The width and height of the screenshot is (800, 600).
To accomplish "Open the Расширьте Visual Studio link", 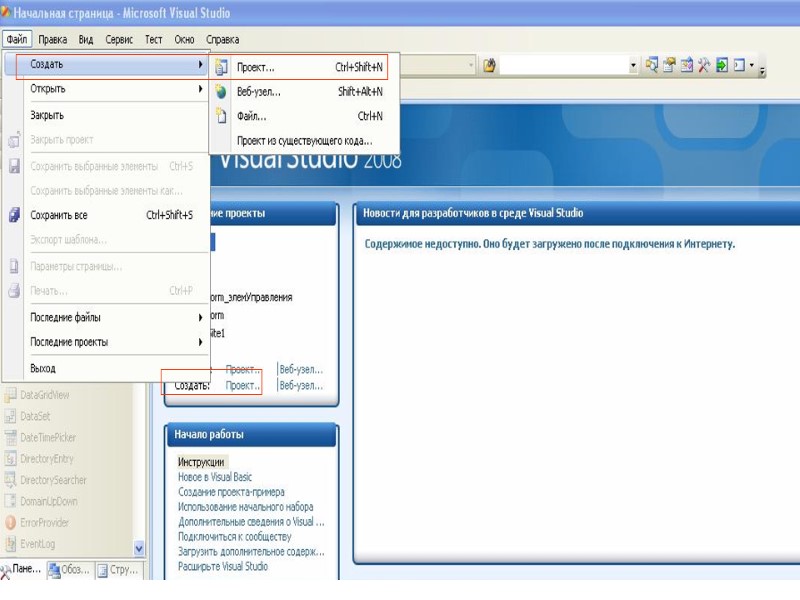I will click(x=223, y=566).
